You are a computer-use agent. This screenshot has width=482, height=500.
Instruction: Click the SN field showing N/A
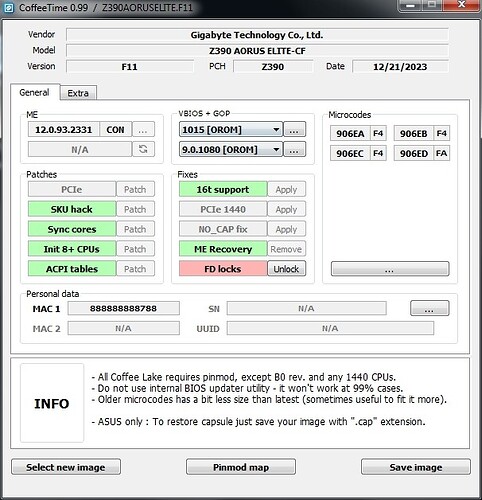click(x=306, y=308)
